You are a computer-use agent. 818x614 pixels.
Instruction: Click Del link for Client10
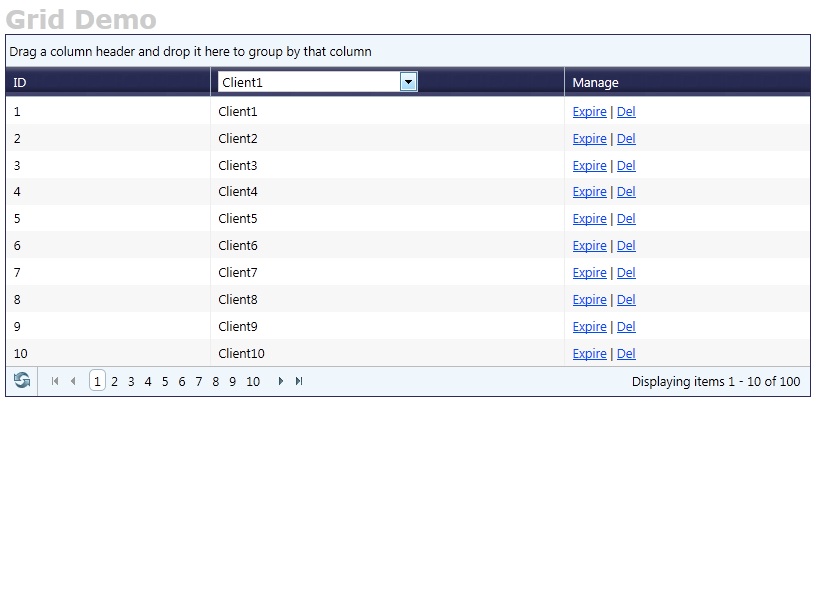(x=626, y=354)
